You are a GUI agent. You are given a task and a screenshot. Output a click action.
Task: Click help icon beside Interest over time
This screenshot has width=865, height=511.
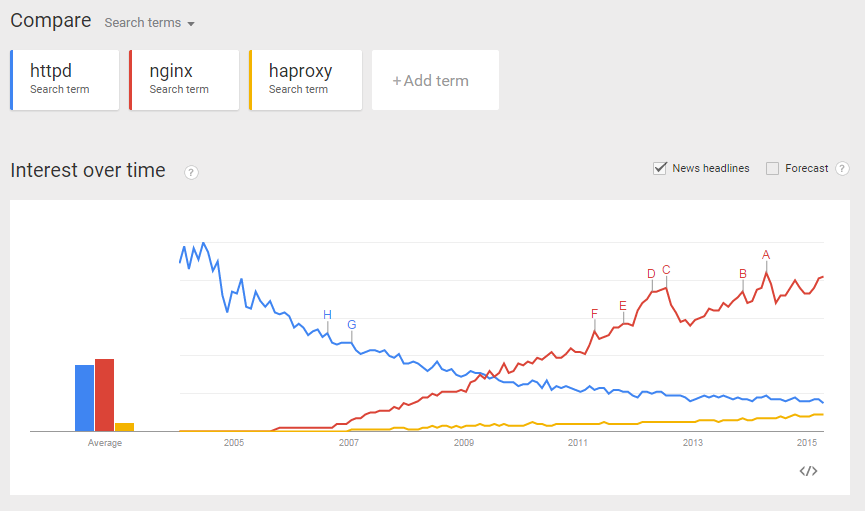click(x=191, y=173)
